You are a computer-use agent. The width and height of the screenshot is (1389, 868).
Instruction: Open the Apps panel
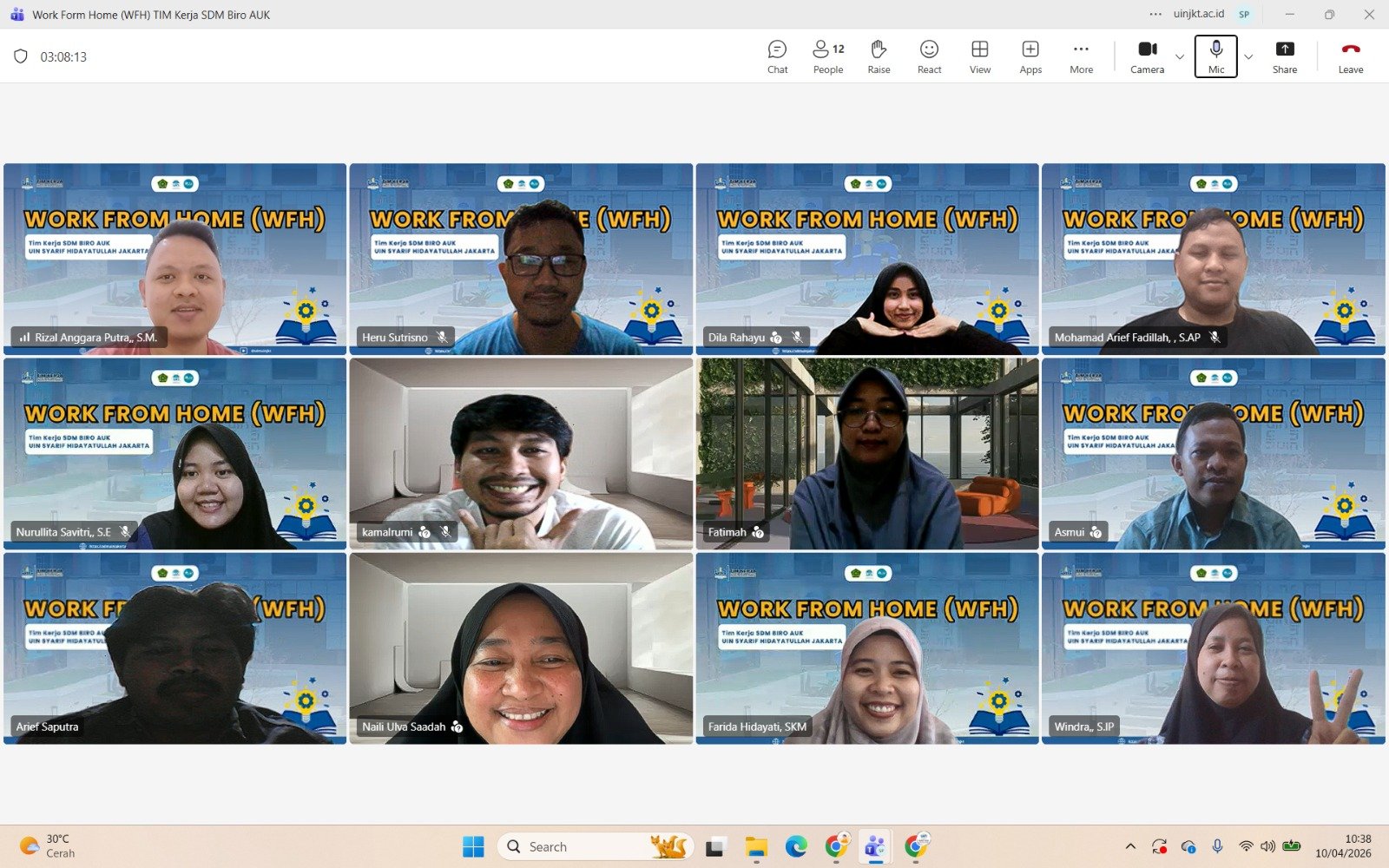(x=1030, y=56)
